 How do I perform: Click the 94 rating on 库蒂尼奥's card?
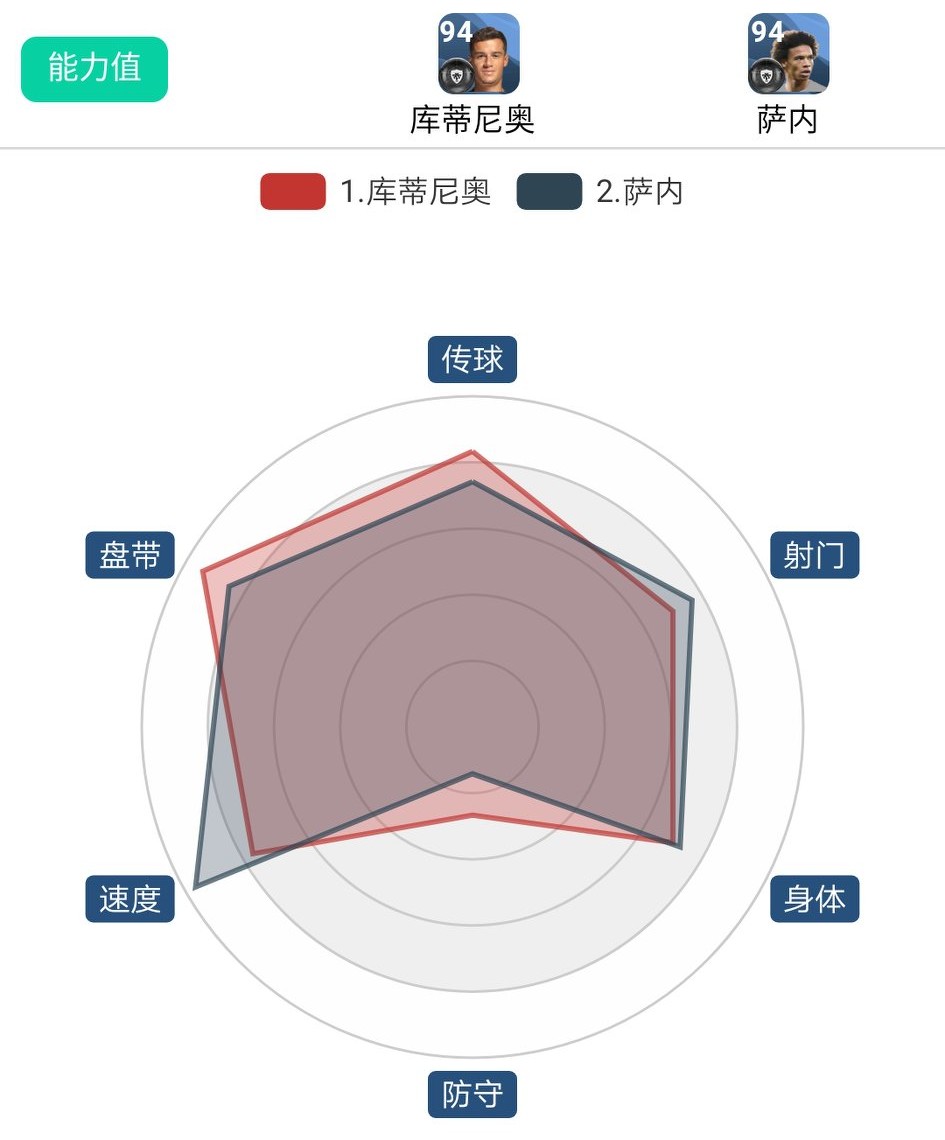click(x=456, y=32)
